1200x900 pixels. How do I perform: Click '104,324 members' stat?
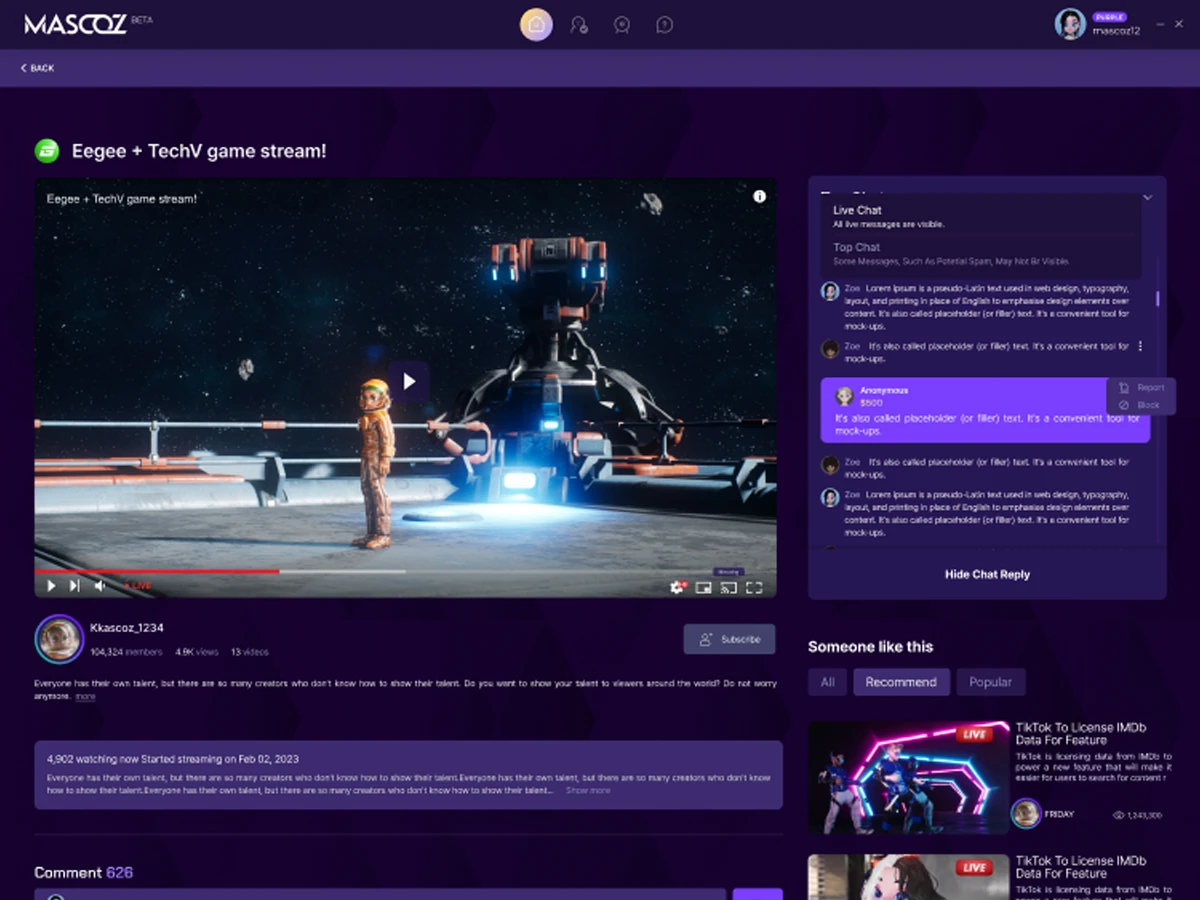[126, 652]
